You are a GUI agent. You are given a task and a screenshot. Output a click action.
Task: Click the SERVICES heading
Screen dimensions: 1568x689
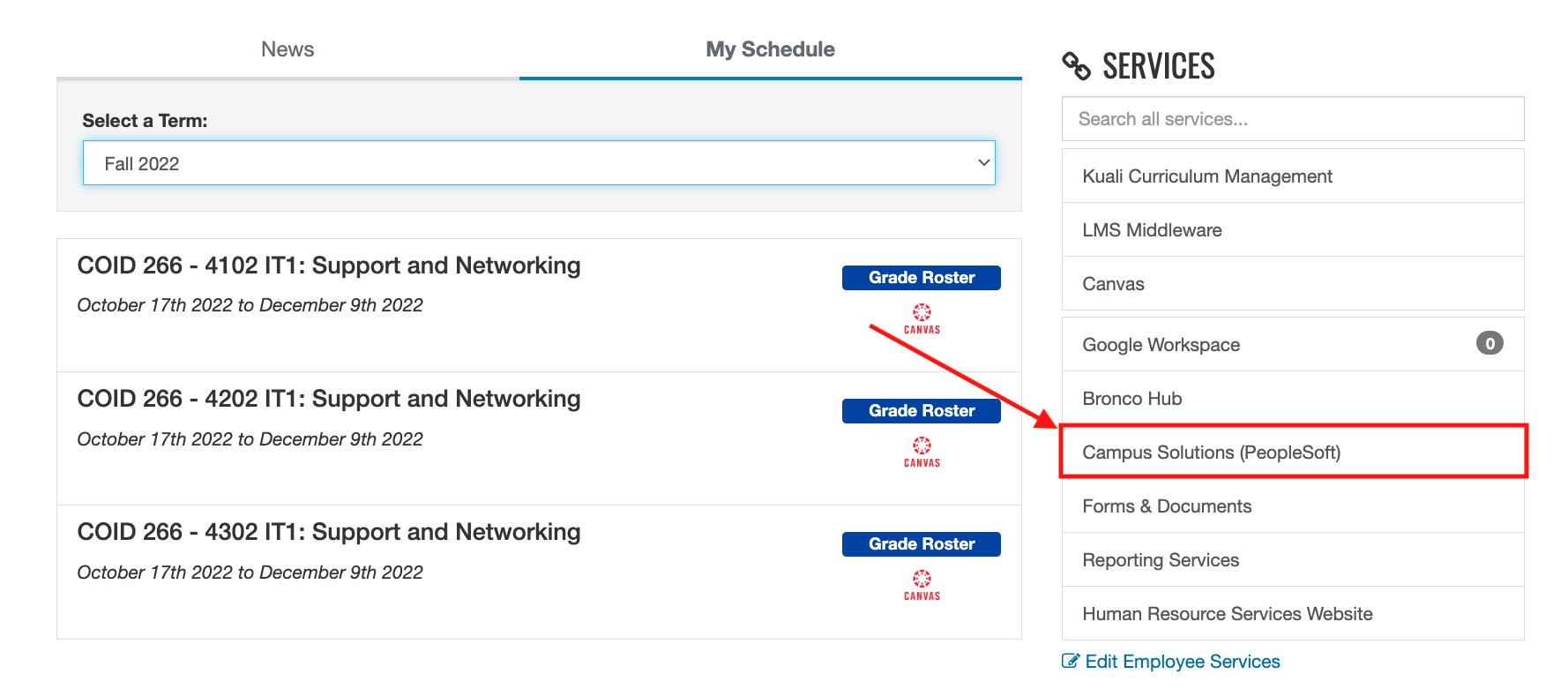pyautogui.click(x=1159, y=66)
